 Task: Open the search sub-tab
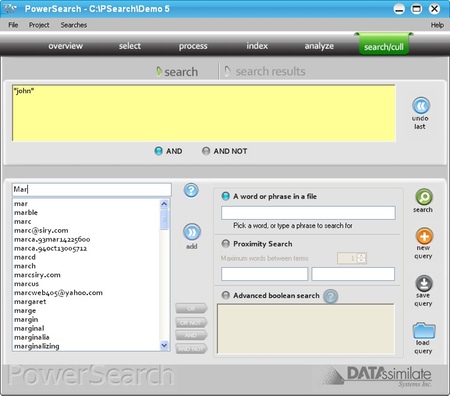tap(177, 72)
